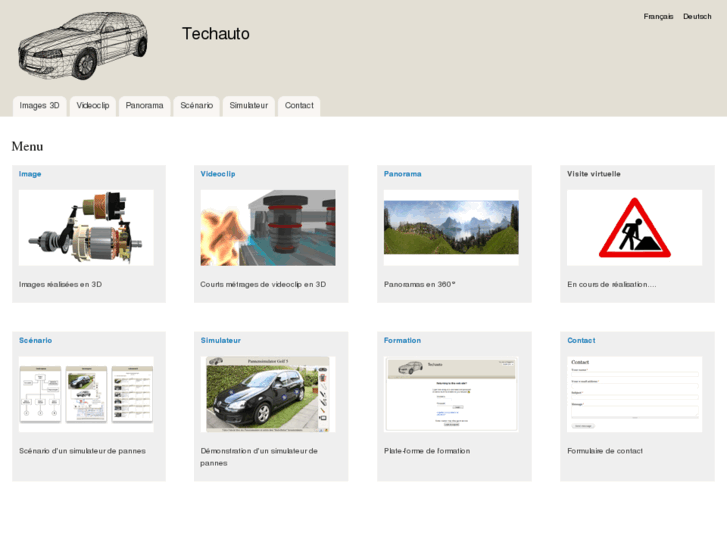The height and width of the screenshot is (545, 727).
Task: Switch language to Français
Action: click(658, 16)
